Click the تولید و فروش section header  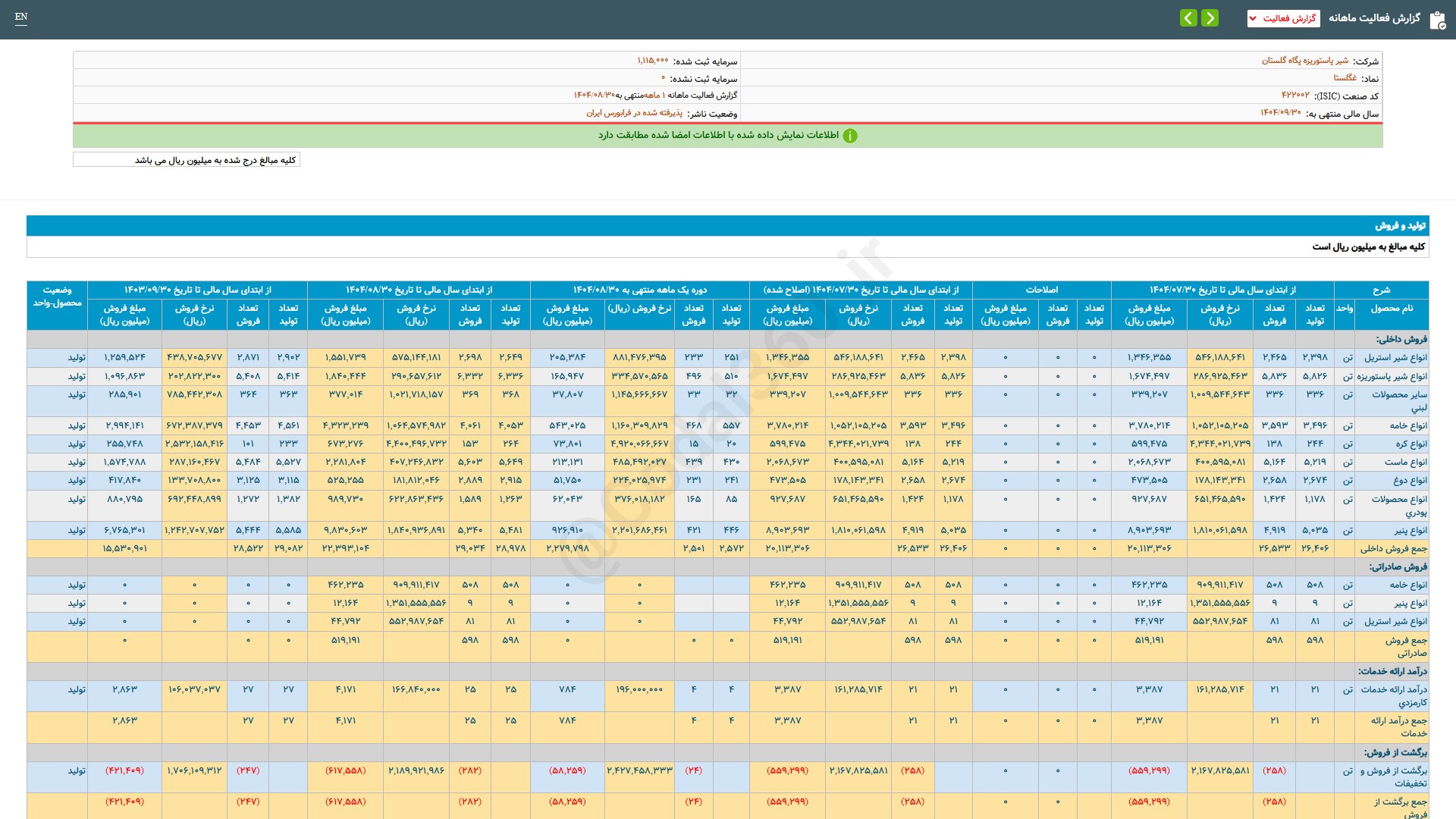(1400, 226)
